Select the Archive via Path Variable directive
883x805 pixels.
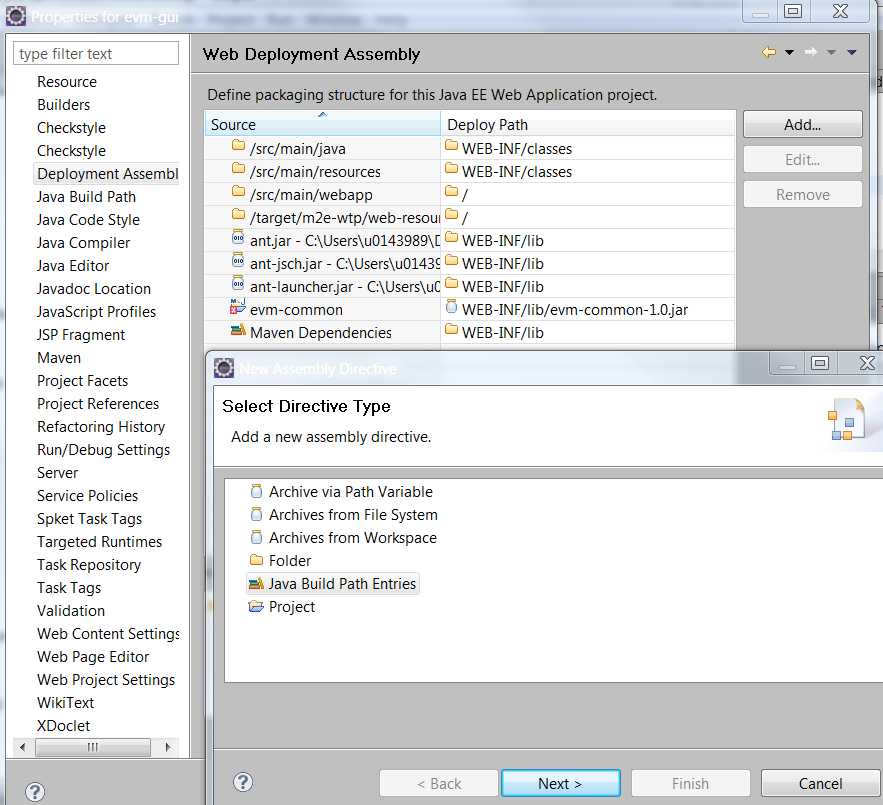pyautogui.click(x=350, y=491)
